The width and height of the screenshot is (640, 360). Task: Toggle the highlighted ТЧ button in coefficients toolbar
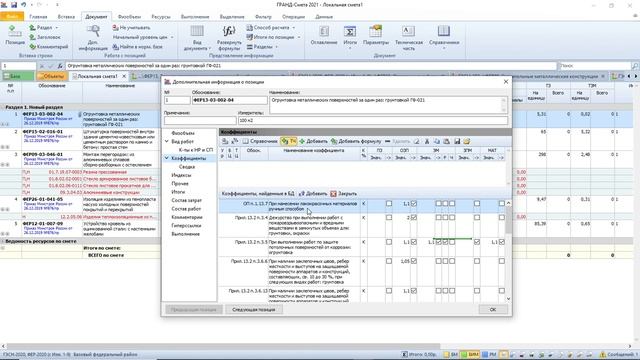pyautogui.click(x=289, y=141)
